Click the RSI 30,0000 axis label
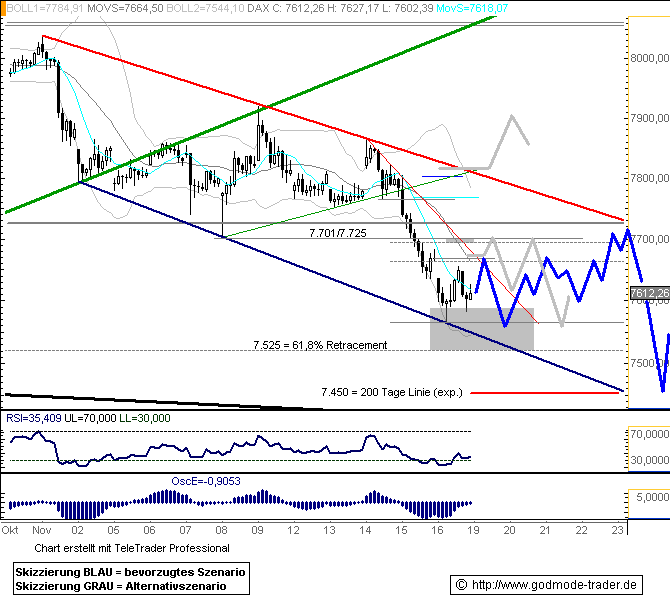Image resolution: width=670 pixels, height=597 pixels. click(x=650, y=460)
